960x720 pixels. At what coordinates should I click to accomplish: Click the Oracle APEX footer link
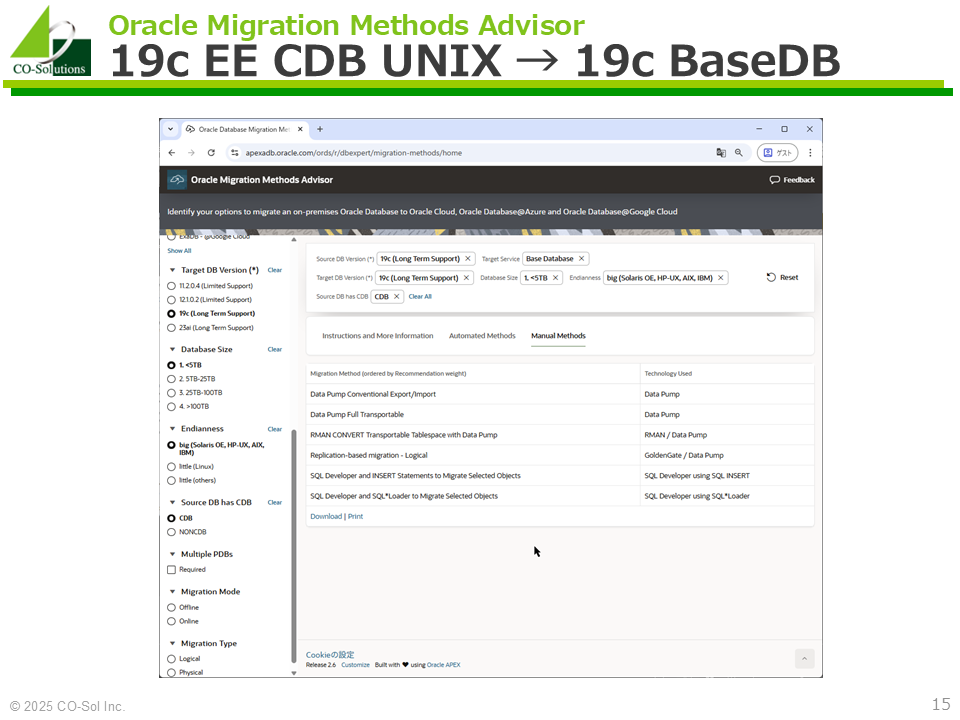coord(444,665)
